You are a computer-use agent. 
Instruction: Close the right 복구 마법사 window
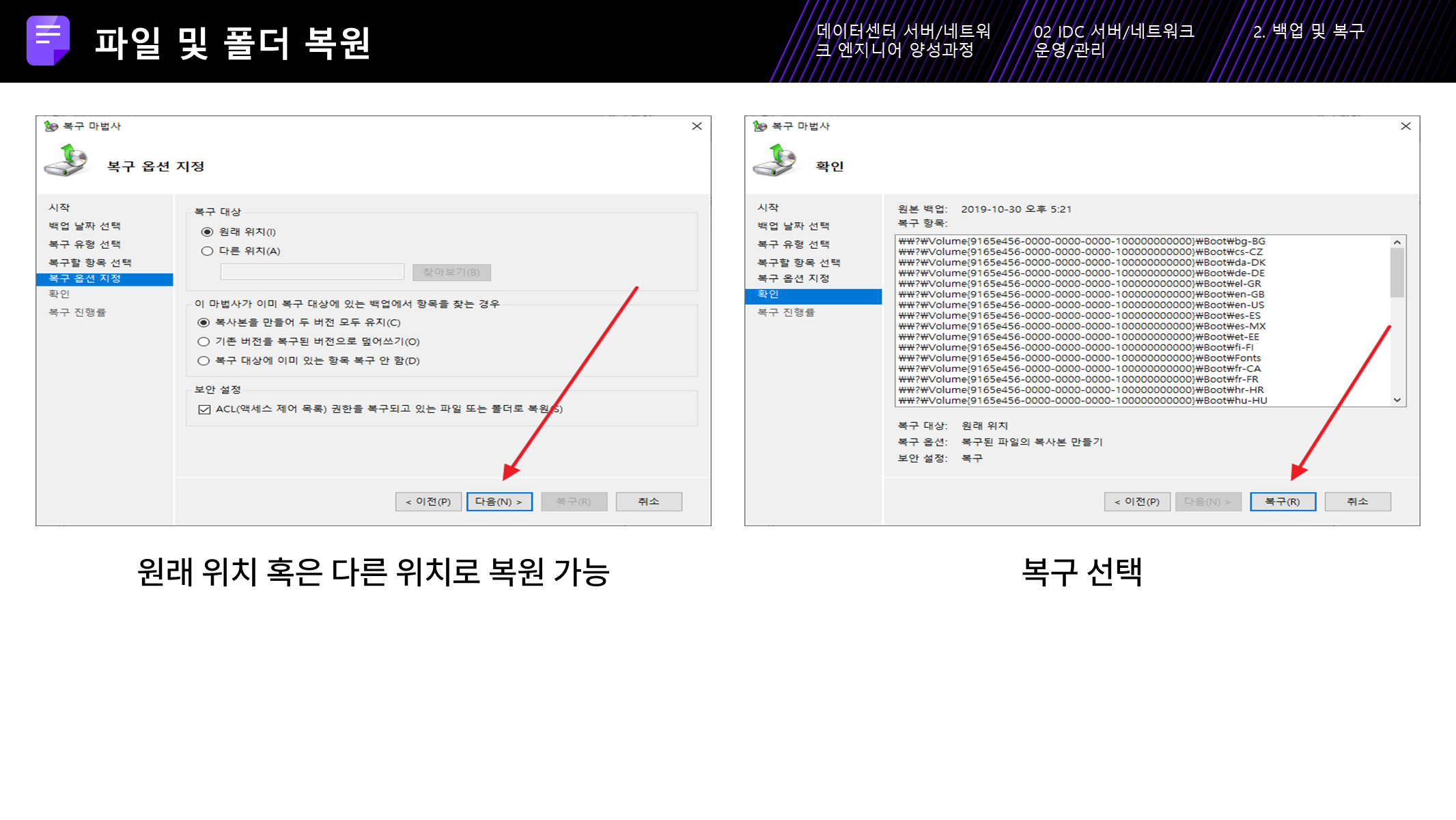coord(1405,126)
